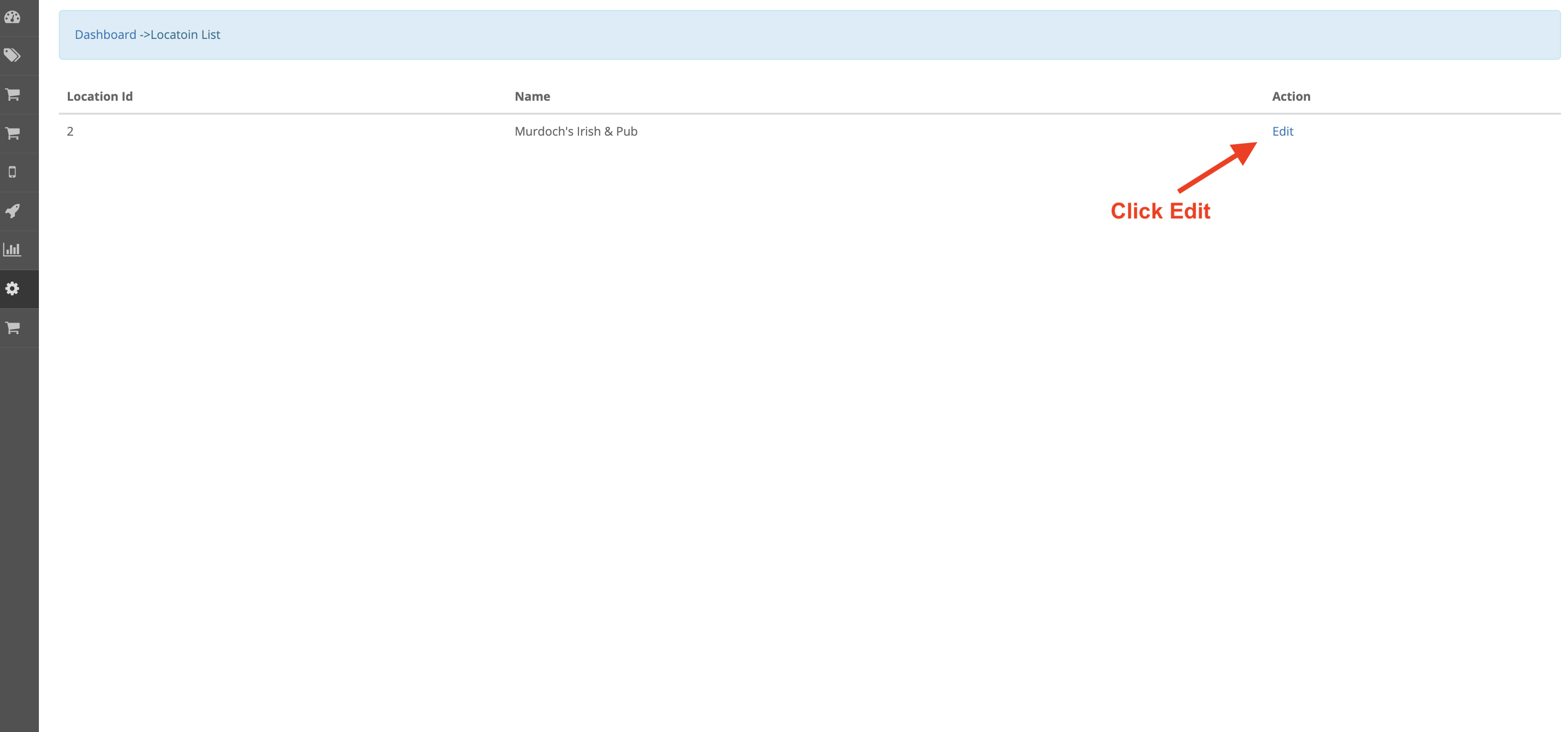Viewport: 1568px width, 732px height.
Task: Open the dashboard gauge icon in sidebar
Action: click(12, 16)
